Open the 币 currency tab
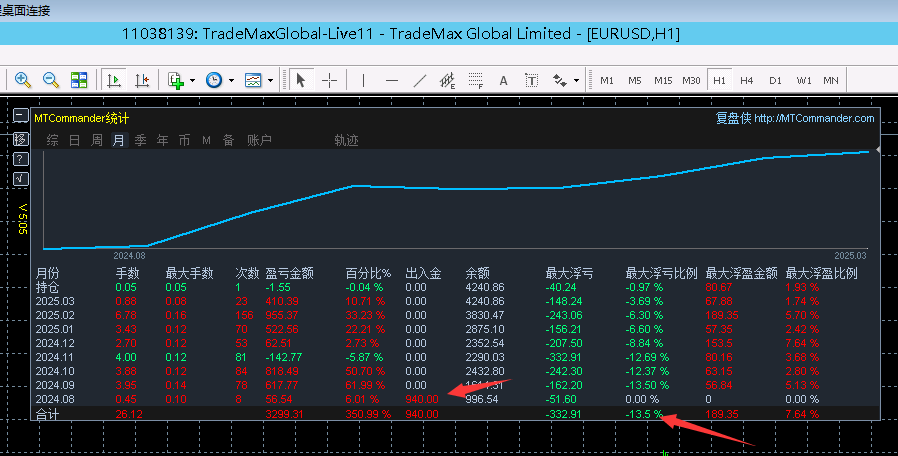 point(184,140)
